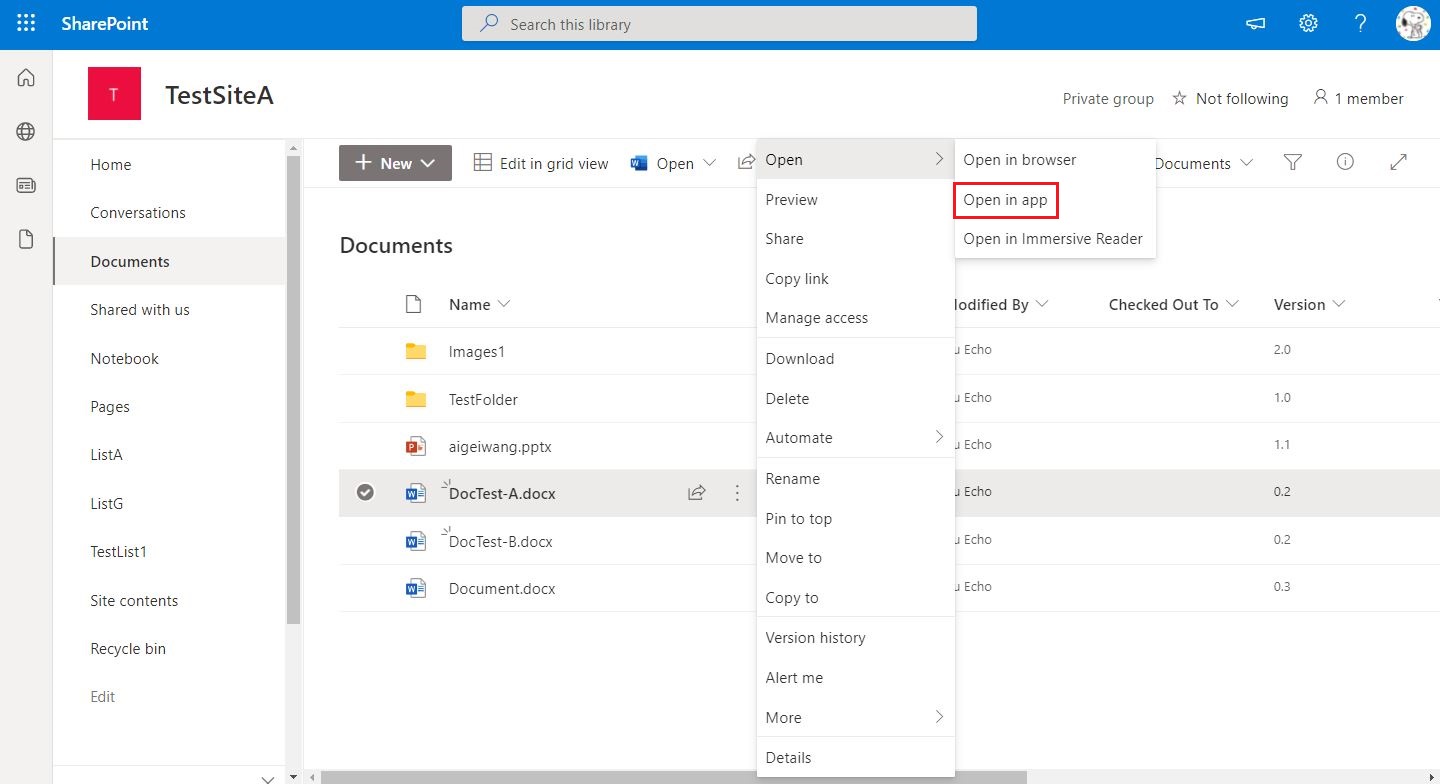Expand the Open dropdown in command bar
Image resolution: width=1440 pixels, height=784 pixels.
click(710, 163)
